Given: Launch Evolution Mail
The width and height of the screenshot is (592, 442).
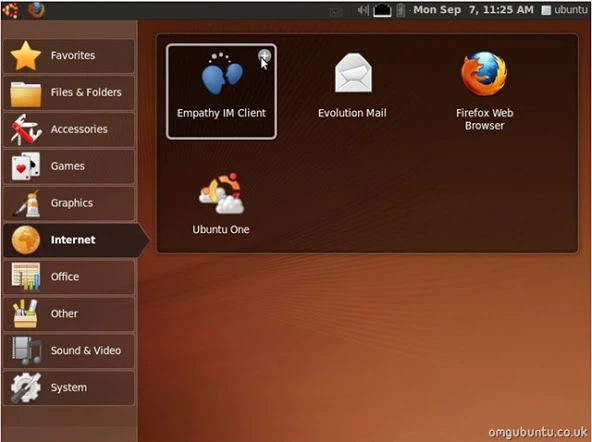Looking at the screenshot, I should coord(353,86).
